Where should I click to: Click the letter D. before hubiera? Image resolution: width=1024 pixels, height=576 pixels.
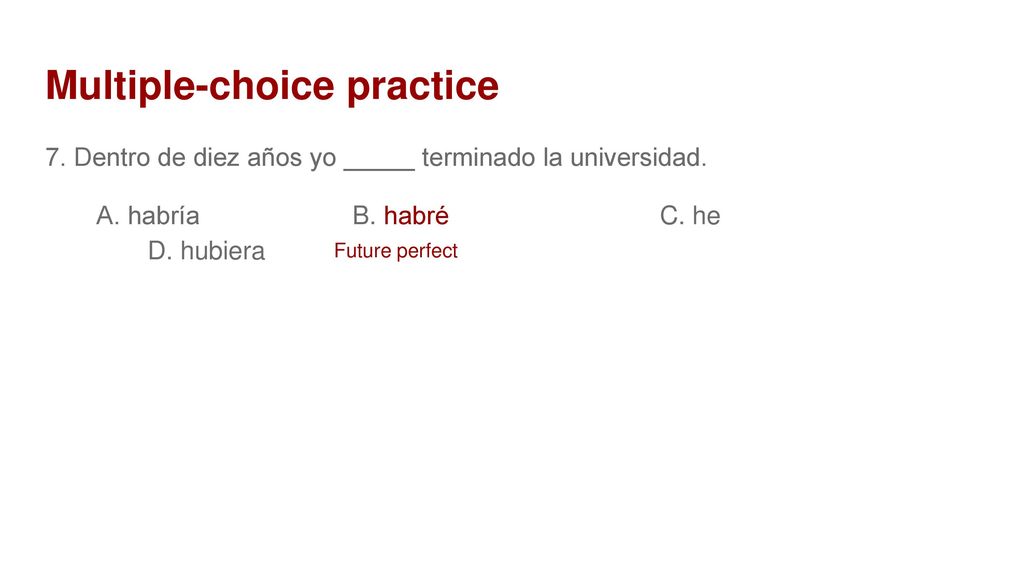160,251
